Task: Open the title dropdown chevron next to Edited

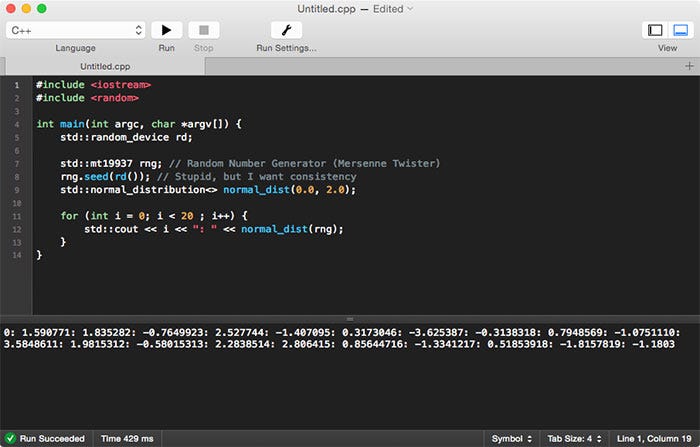Action: [x=410, y=9]
